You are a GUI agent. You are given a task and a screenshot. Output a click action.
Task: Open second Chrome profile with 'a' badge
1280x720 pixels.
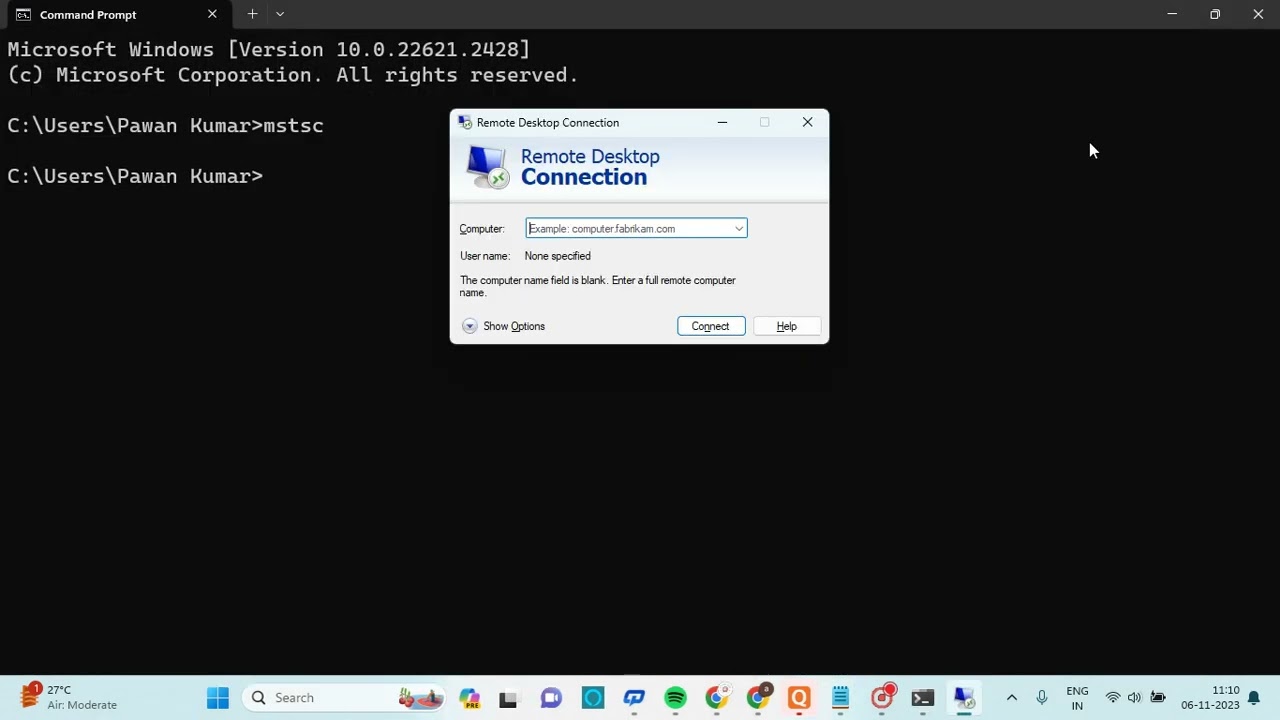[x=758, y=697]
